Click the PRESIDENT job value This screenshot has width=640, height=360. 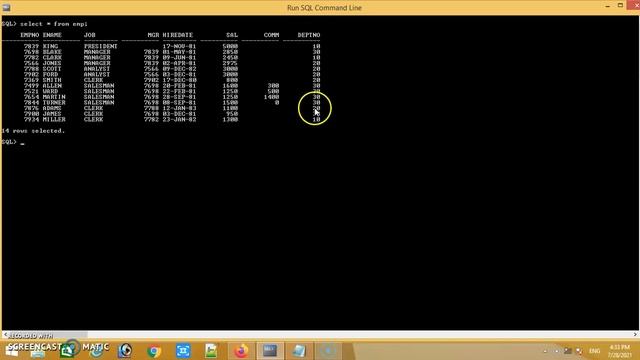[100, 47]
